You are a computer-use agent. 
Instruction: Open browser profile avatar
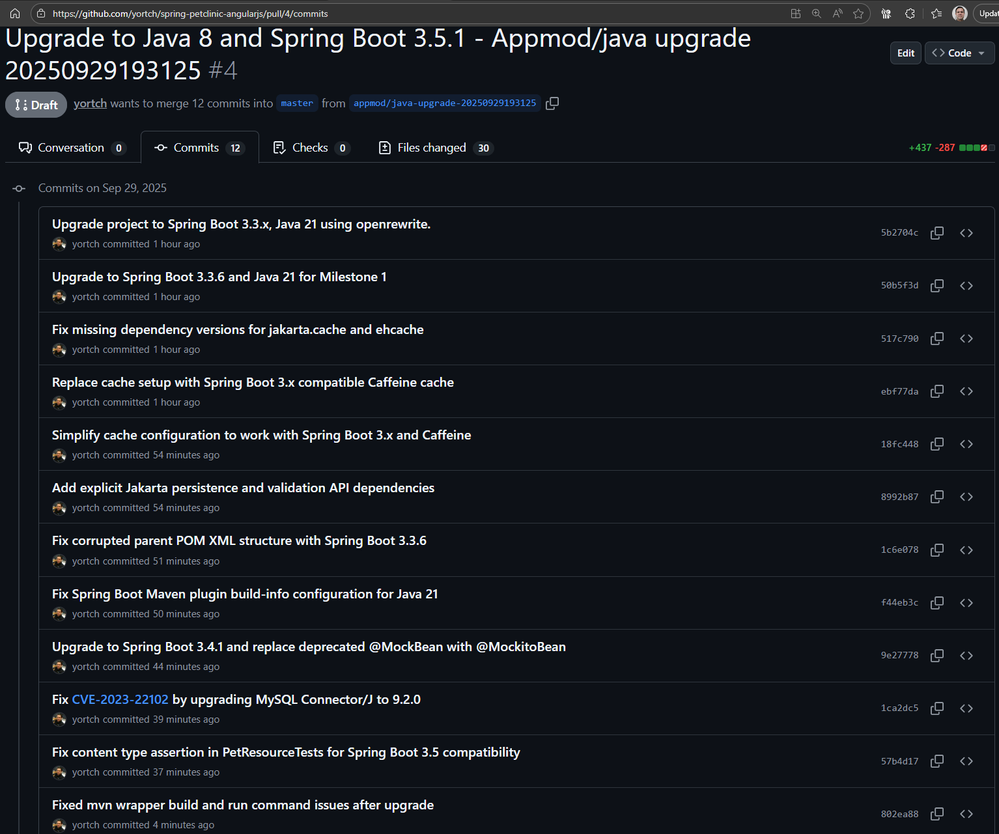pyautogui.click(x=959, y=13)
